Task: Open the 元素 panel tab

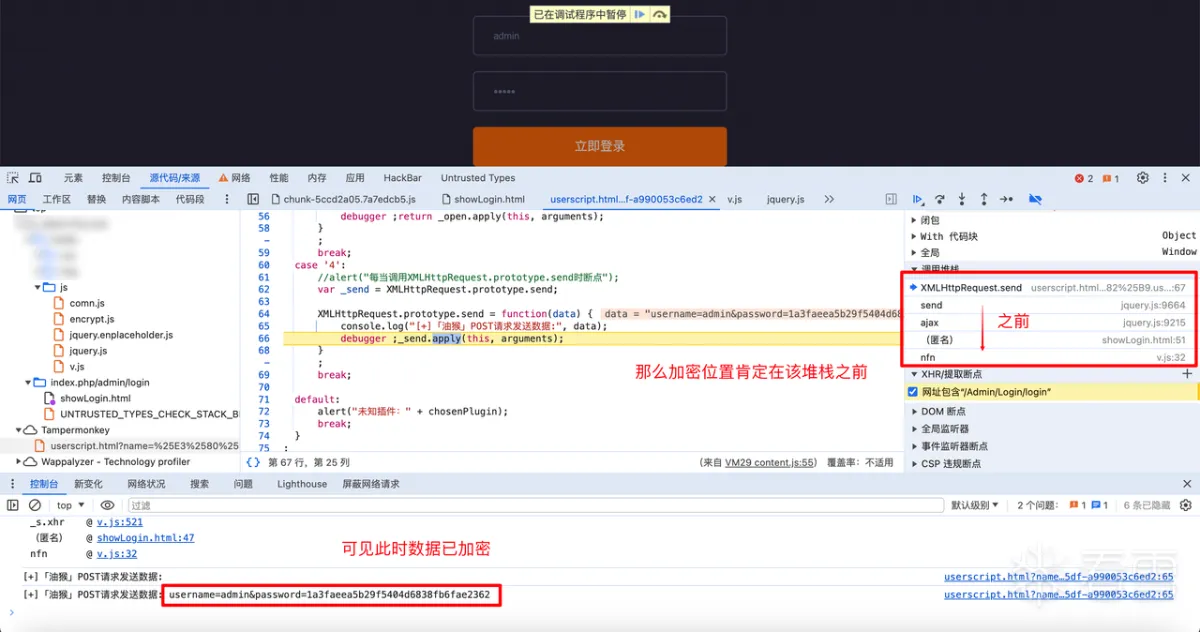Action: coord(74,178)
